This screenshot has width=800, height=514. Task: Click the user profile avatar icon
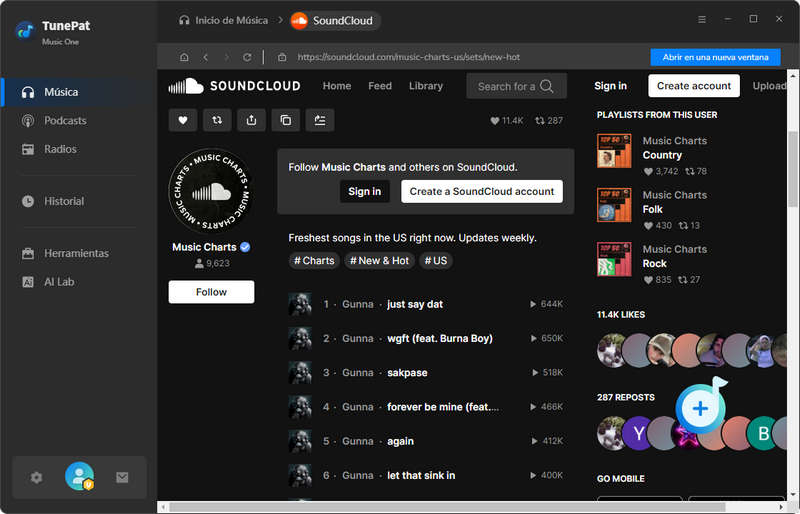(79, 476)
